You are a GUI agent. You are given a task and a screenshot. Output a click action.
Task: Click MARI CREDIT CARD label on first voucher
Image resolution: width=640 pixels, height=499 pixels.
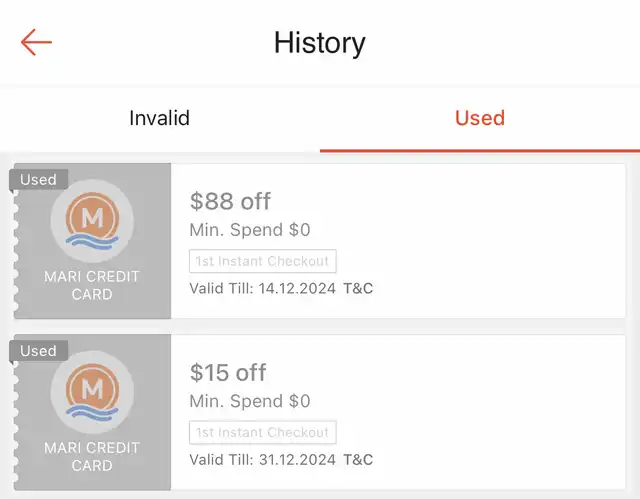coord(92,285)
